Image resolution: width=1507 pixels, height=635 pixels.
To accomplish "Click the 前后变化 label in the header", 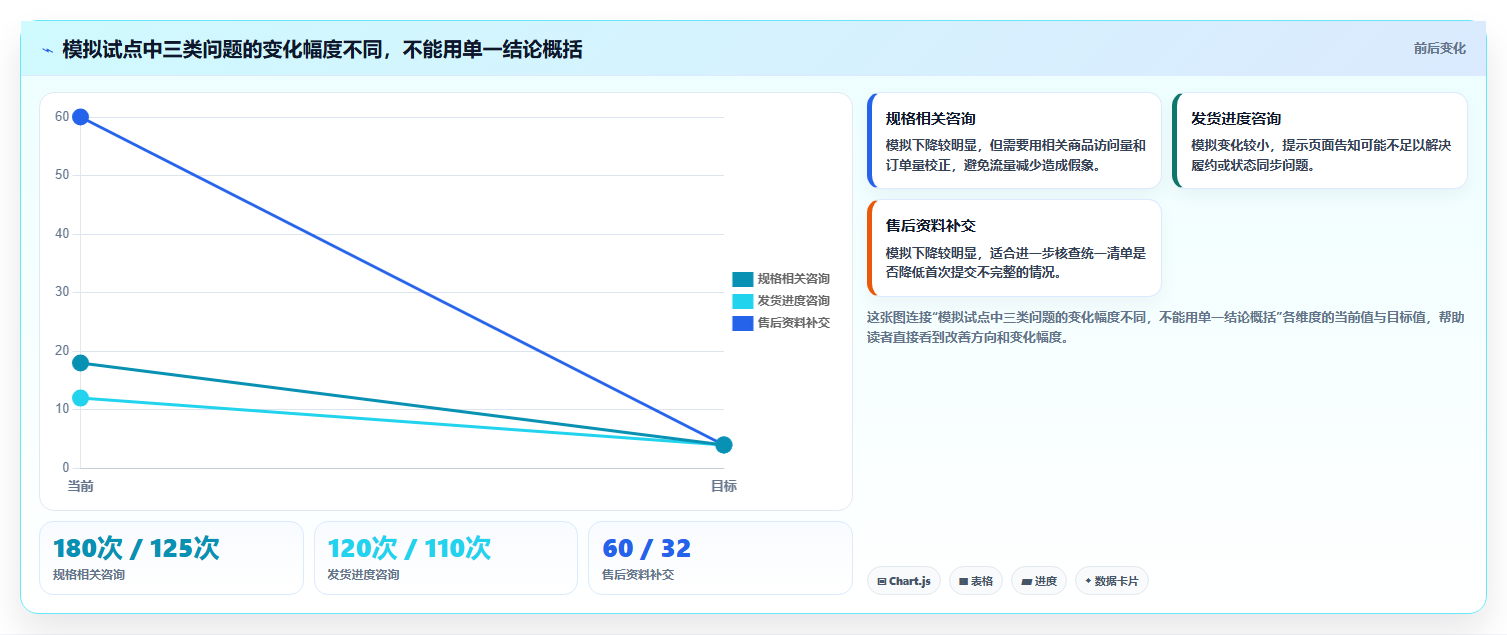I will (1439, 48).
